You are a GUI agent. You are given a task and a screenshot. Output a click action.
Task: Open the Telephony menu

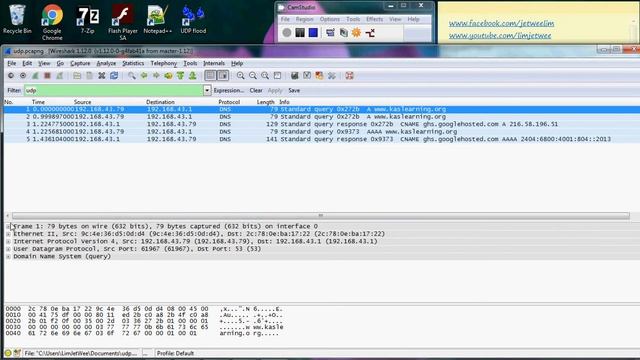coord(164,64)
